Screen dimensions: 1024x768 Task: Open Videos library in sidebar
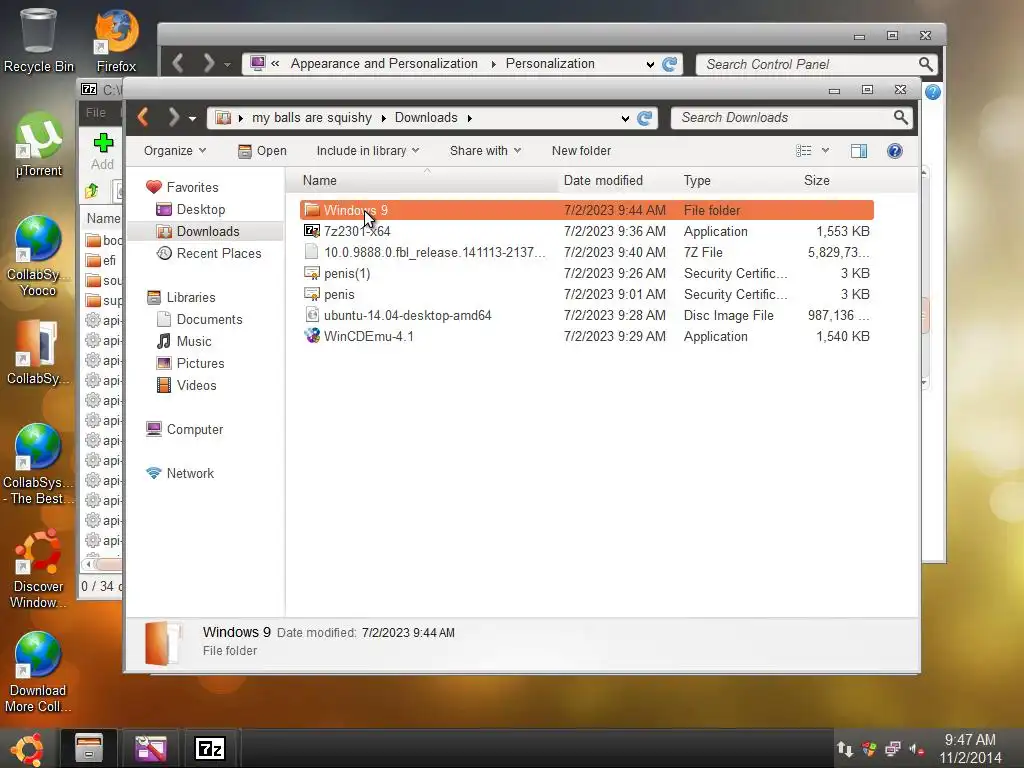(x=196, y=385)
